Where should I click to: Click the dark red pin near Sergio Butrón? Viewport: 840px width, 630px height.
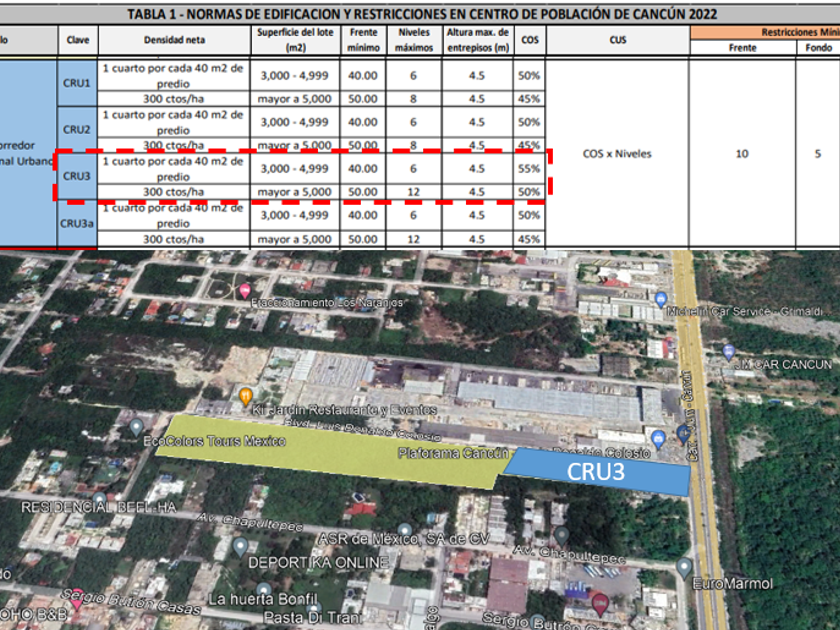pyautogui.click(x=601, y=604)
